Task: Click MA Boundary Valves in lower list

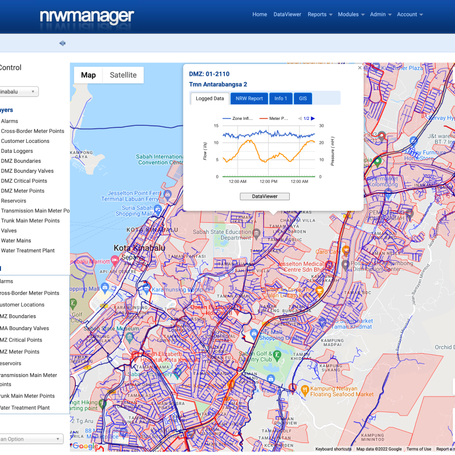Action: point(24,328)
